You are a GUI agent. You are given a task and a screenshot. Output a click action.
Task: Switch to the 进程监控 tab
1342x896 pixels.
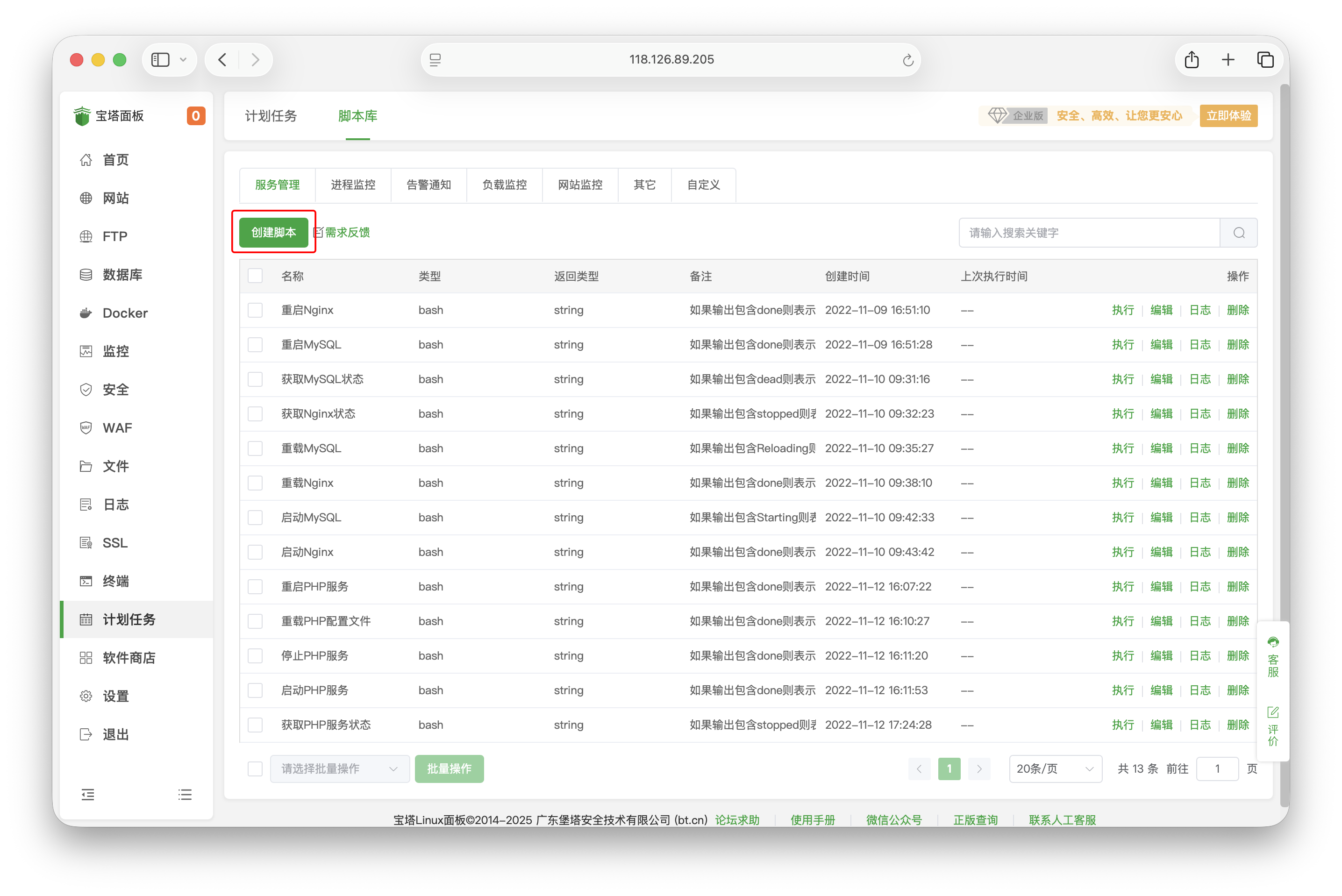[x=353, y=185]
